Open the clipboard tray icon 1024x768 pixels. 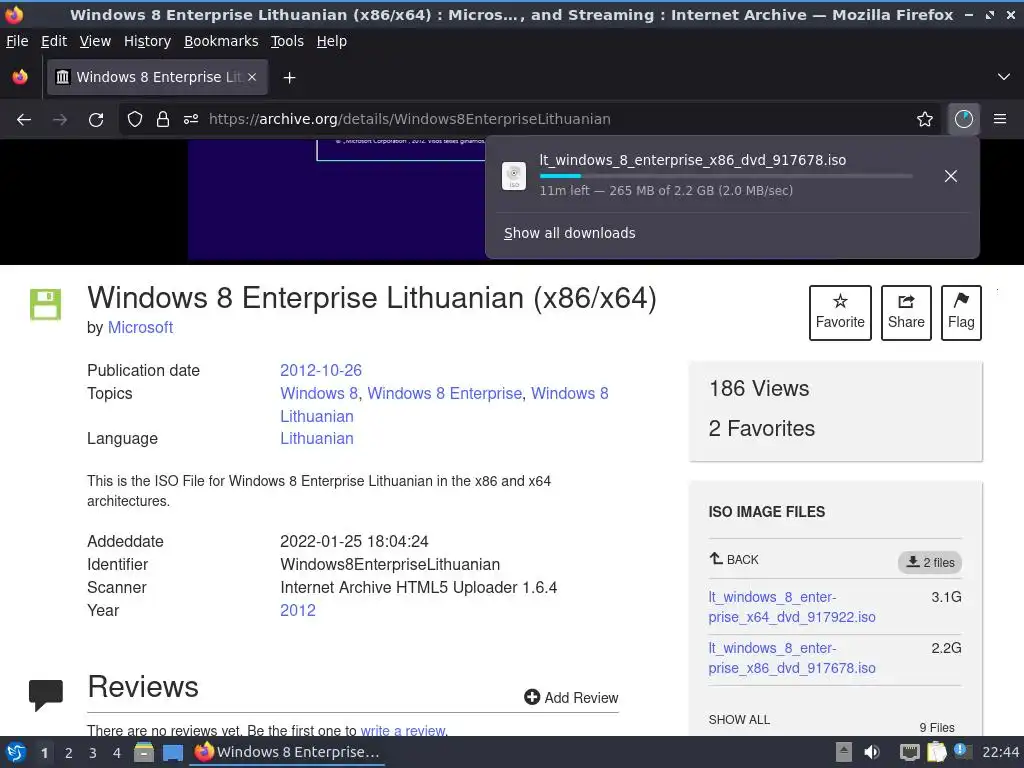point(936,752)
